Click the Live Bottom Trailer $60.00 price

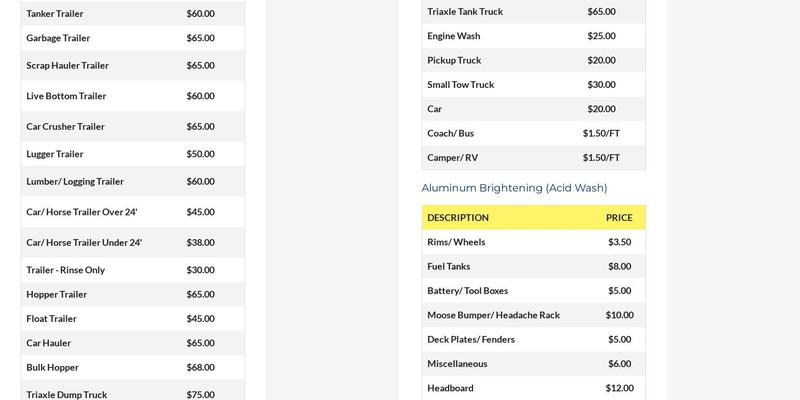pyautogui.click(x=200, y=96)
